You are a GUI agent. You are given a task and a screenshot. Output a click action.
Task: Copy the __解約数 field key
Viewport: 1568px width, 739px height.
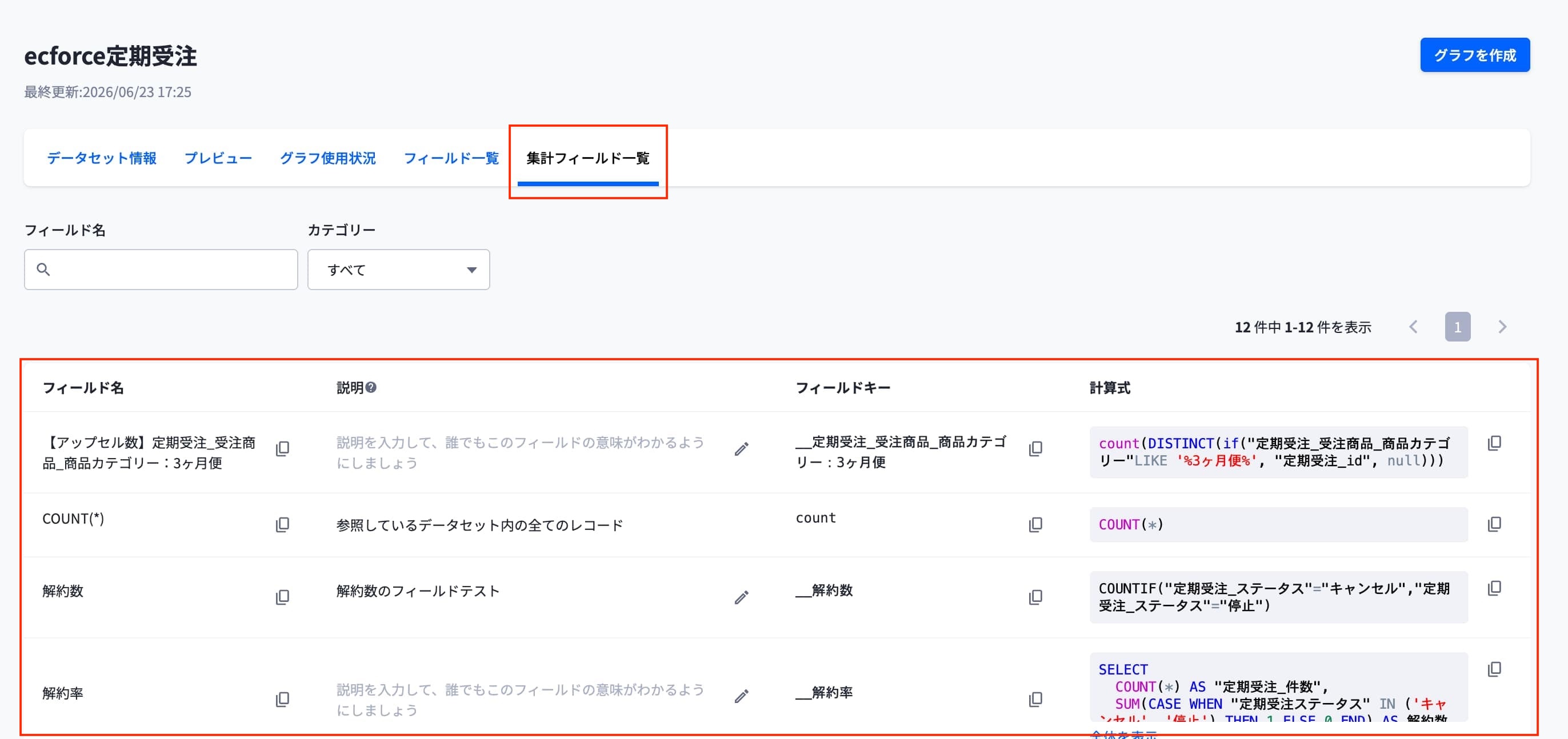(x=1035, y=597)
